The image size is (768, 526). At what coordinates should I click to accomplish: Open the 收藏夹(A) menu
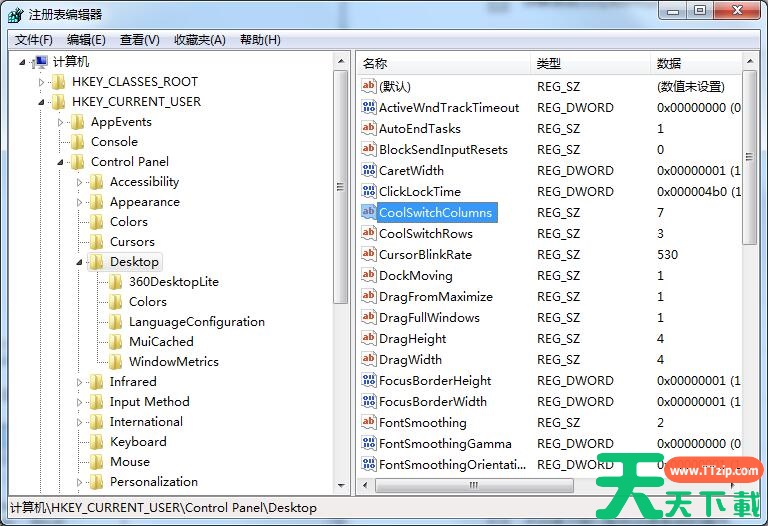tap(200, 40)
